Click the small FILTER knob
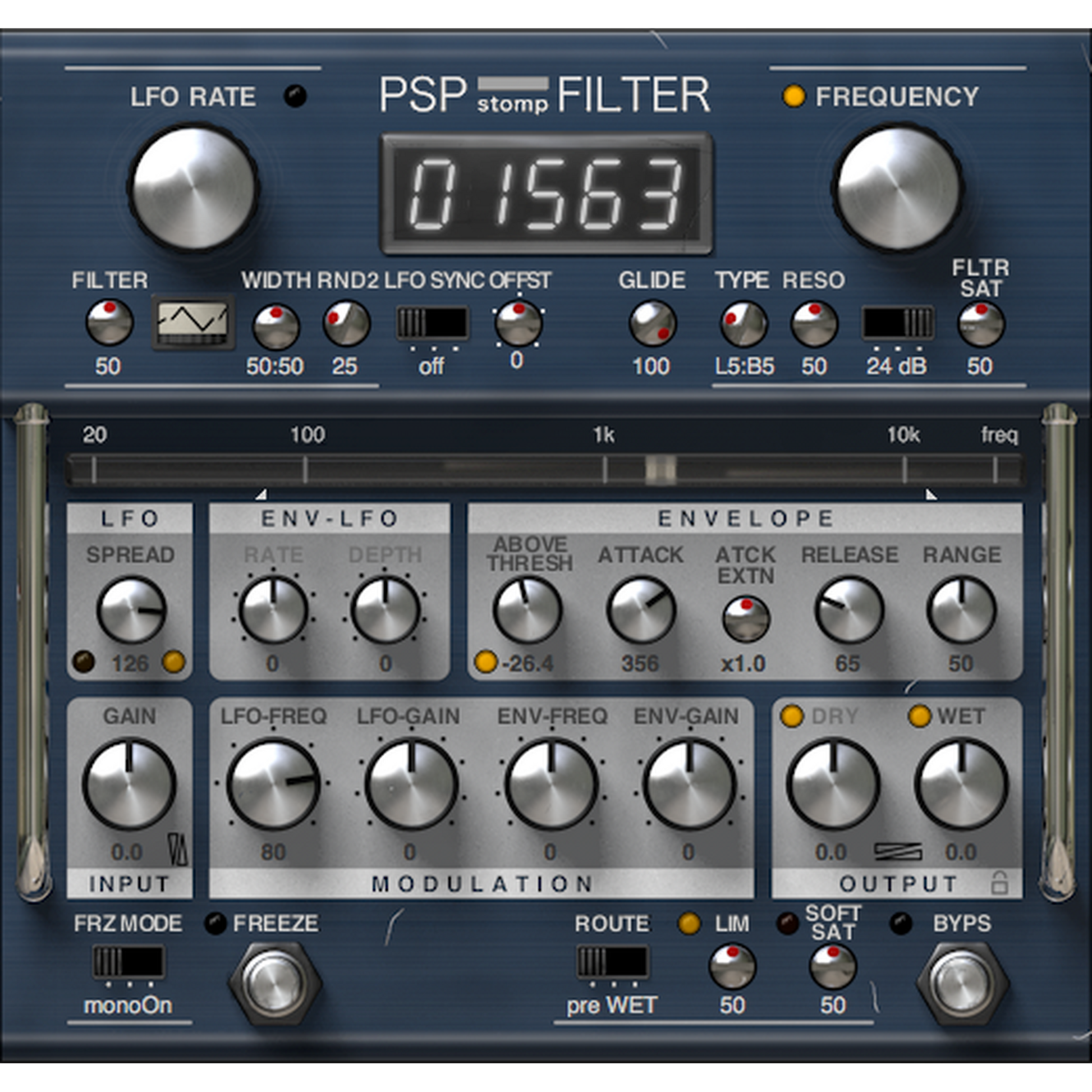Viewport: 1092px width, 1092px height. 109,323
